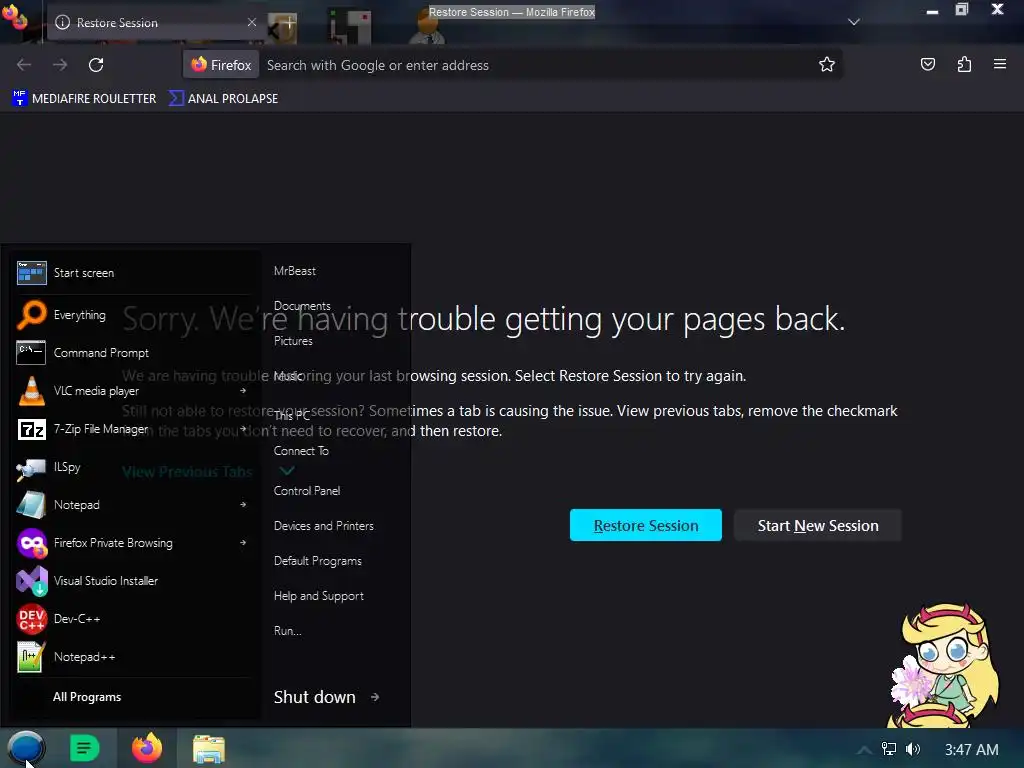Bookmark this page with the star icon

click(x=827, y=65)
